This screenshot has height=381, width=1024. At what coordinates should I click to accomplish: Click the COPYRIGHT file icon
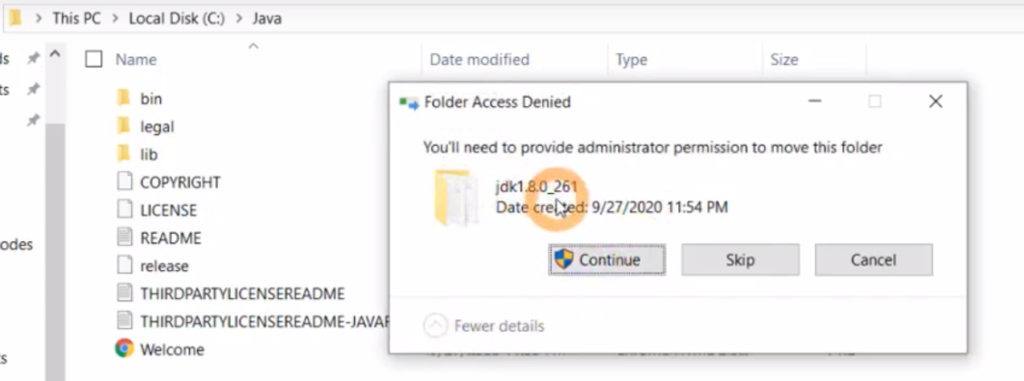click(x=124, y=181)
